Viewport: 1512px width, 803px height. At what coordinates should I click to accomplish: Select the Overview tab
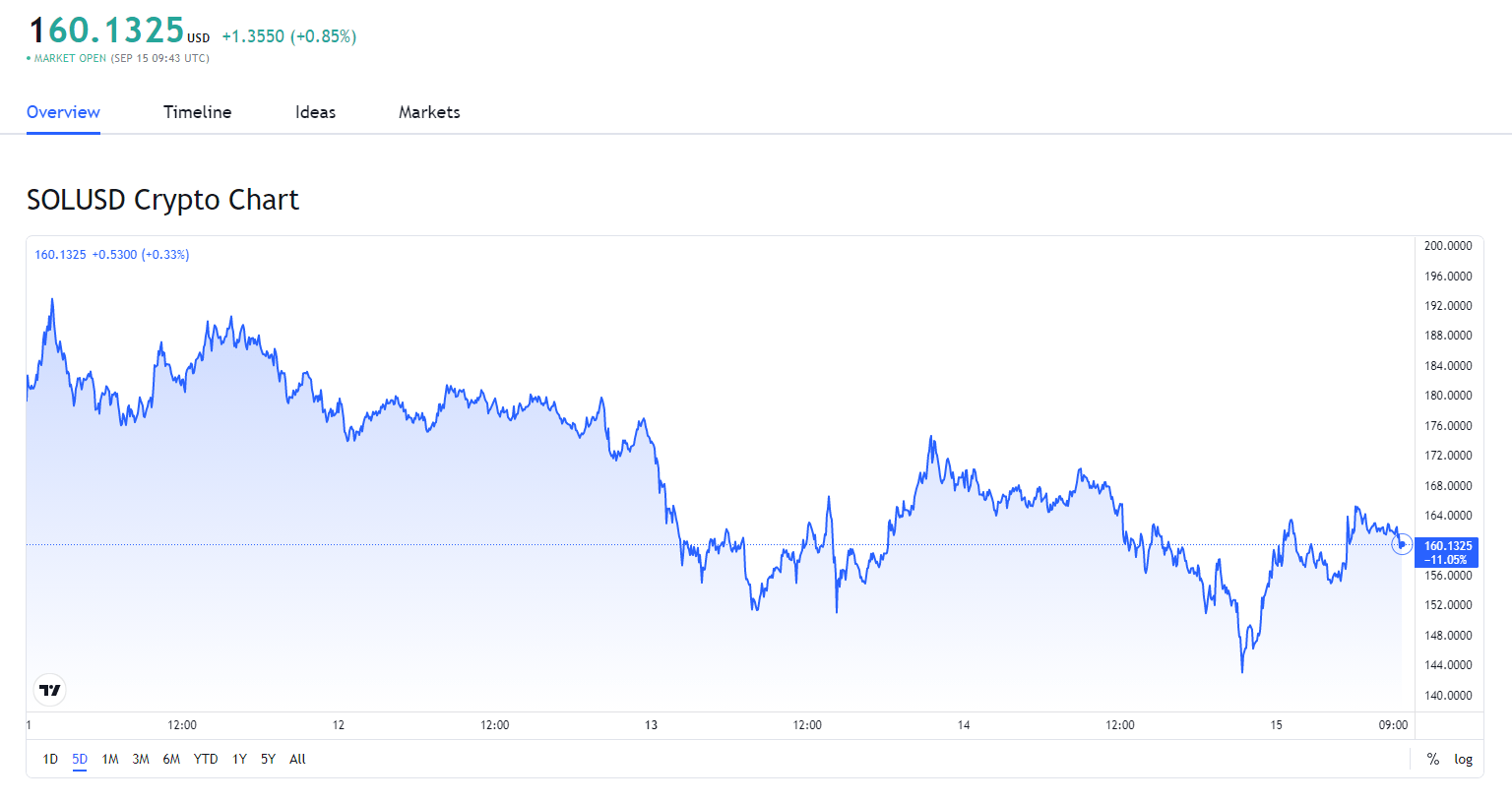click(62, 112)
